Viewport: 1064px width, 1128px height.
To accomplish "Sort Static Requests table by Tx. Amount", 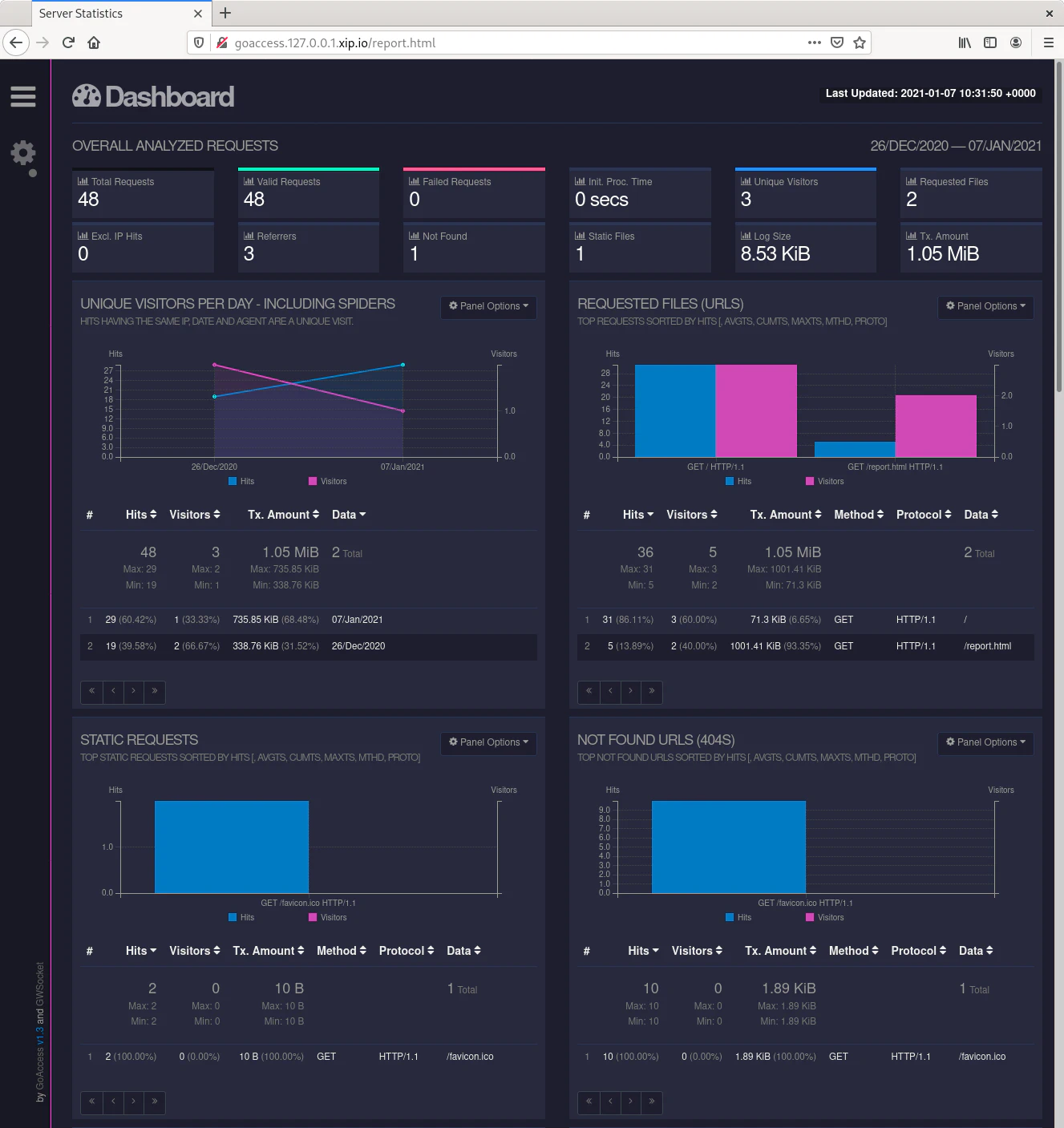I will tap(269, 951).
